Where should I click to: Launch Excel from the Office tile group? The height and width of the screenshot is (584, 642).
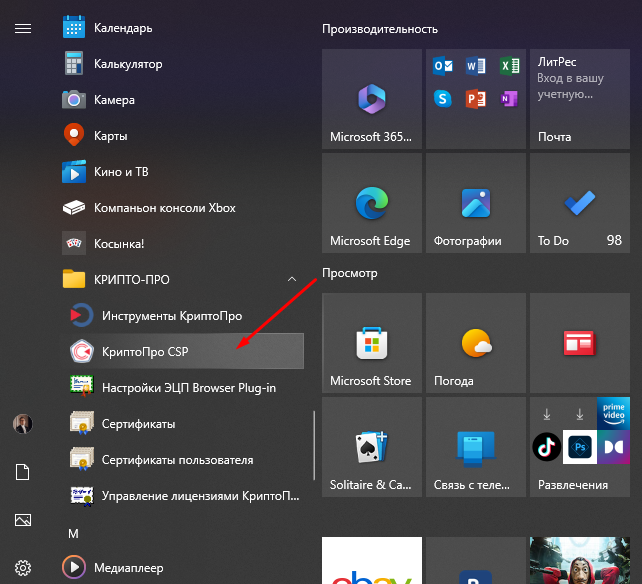pyautogui.click(x=509, y=66)
